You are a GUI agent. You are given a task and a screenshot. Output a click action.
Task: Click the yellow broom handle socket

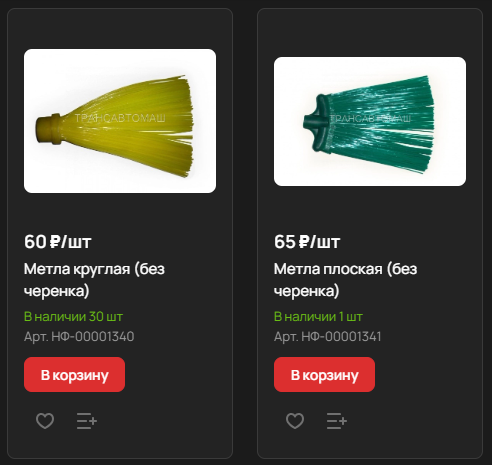[48, 130]
